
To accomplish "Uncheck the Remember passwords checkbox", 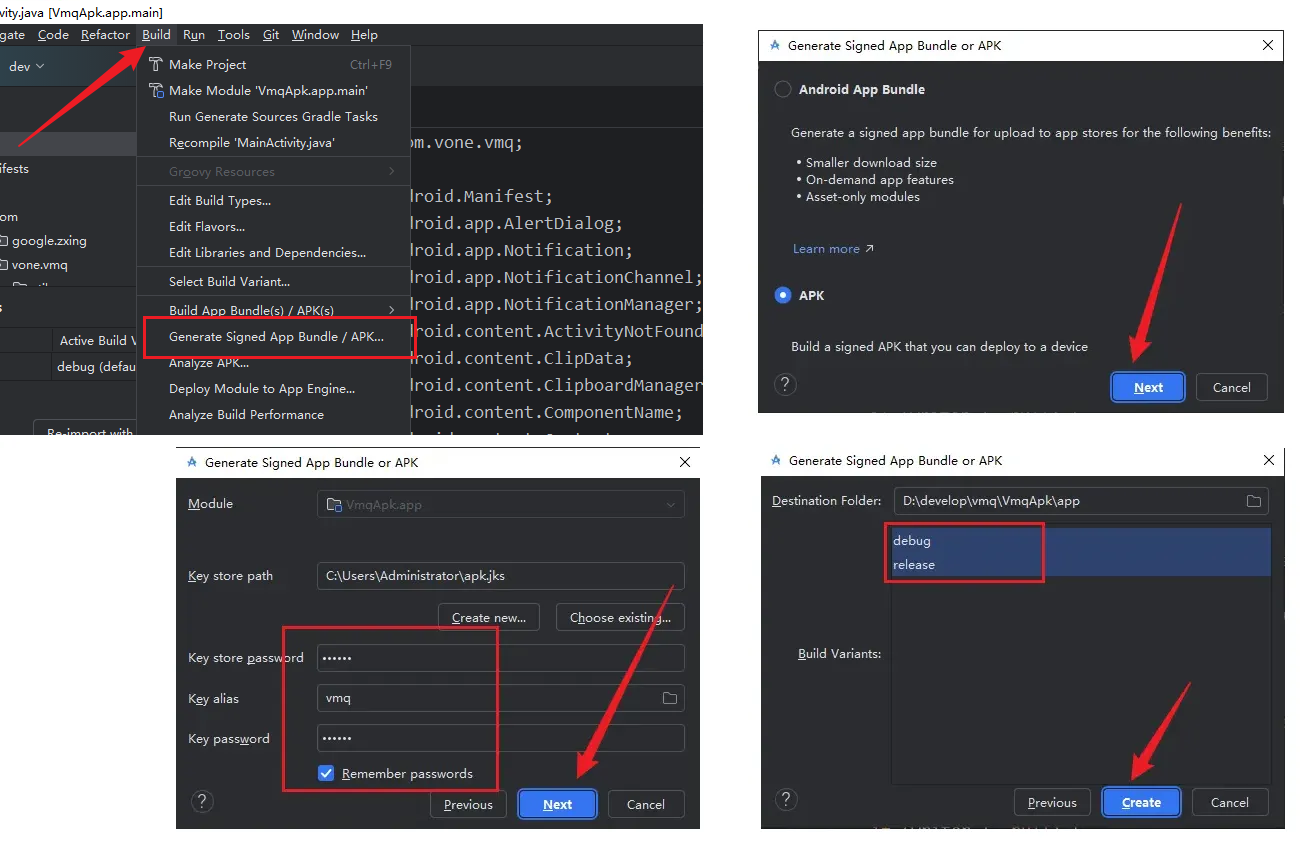I will pos(326,773).
